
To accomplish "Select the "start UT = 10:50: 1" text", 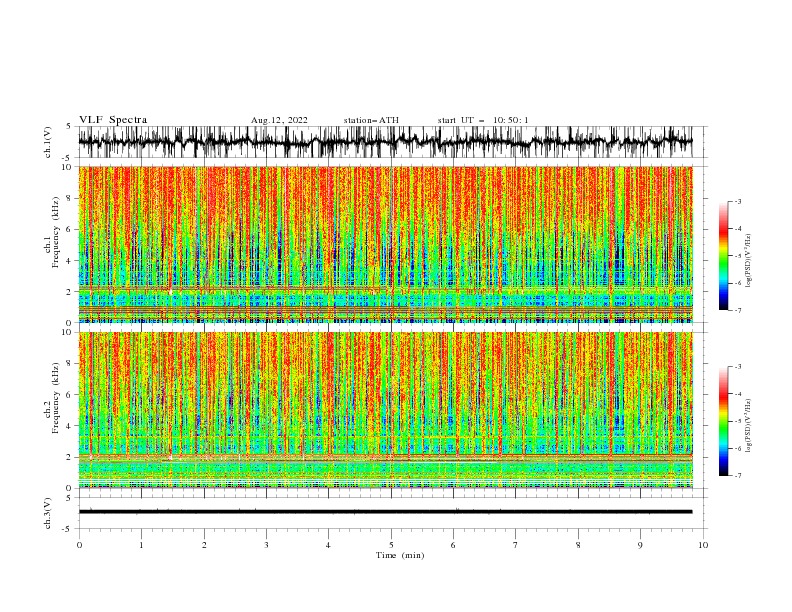I will [x=483, y=120].
